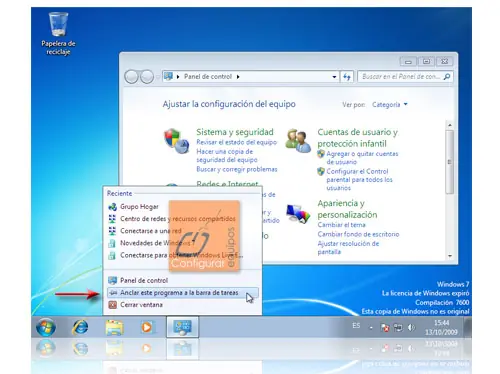The height and width of the screenshot is (374, 500).
Task: Click the Show desktop strip at taskbar end
Action: coord(467,327)
